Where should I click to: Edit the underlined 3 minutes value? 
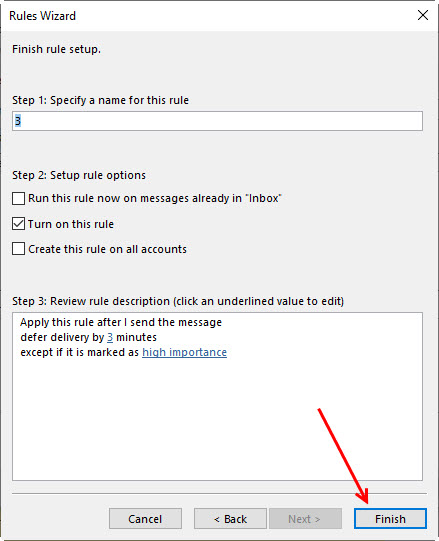(110, 337)
